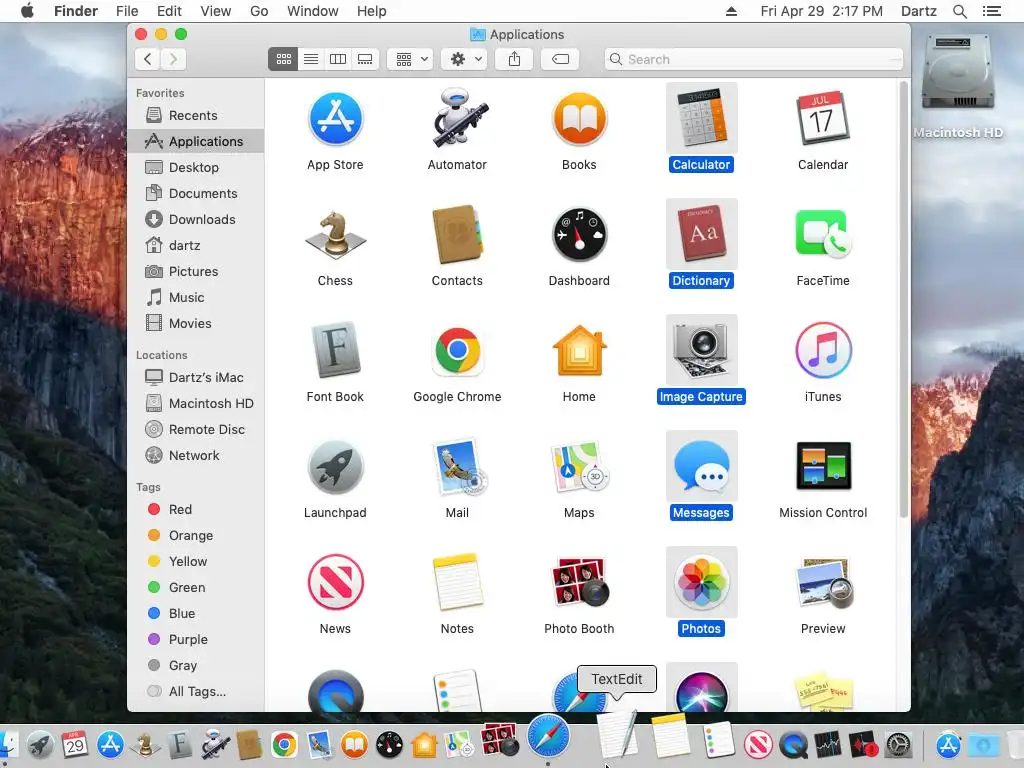Select the Maps app icon in Finder
Viewport: 1024px width, 768px height.
pyautogui.click(x=579, y=467)
